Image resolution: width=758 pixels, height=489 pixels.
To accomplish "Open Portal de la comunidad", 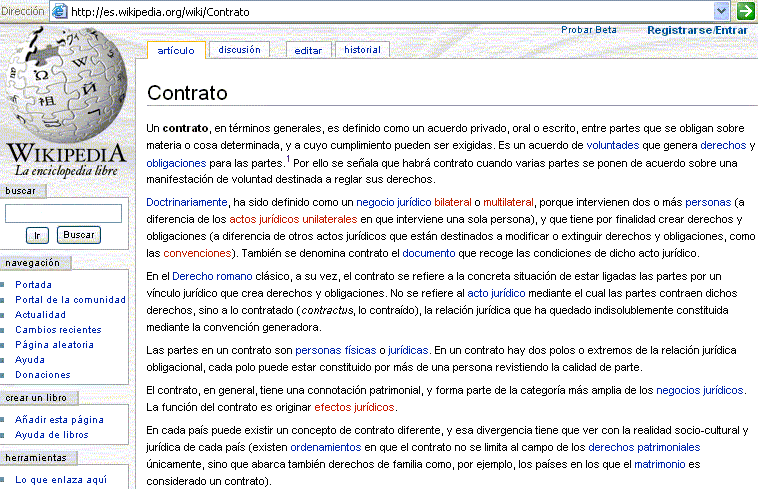I will [x=70, y=300].
